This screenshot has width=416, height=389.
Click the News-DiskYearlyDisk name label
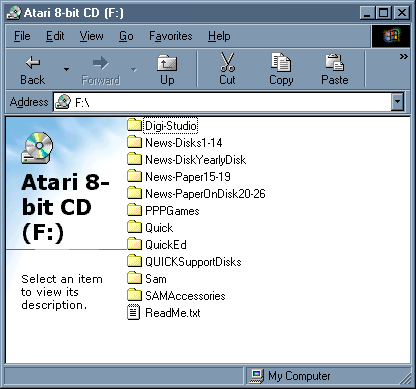pos(196,160)
